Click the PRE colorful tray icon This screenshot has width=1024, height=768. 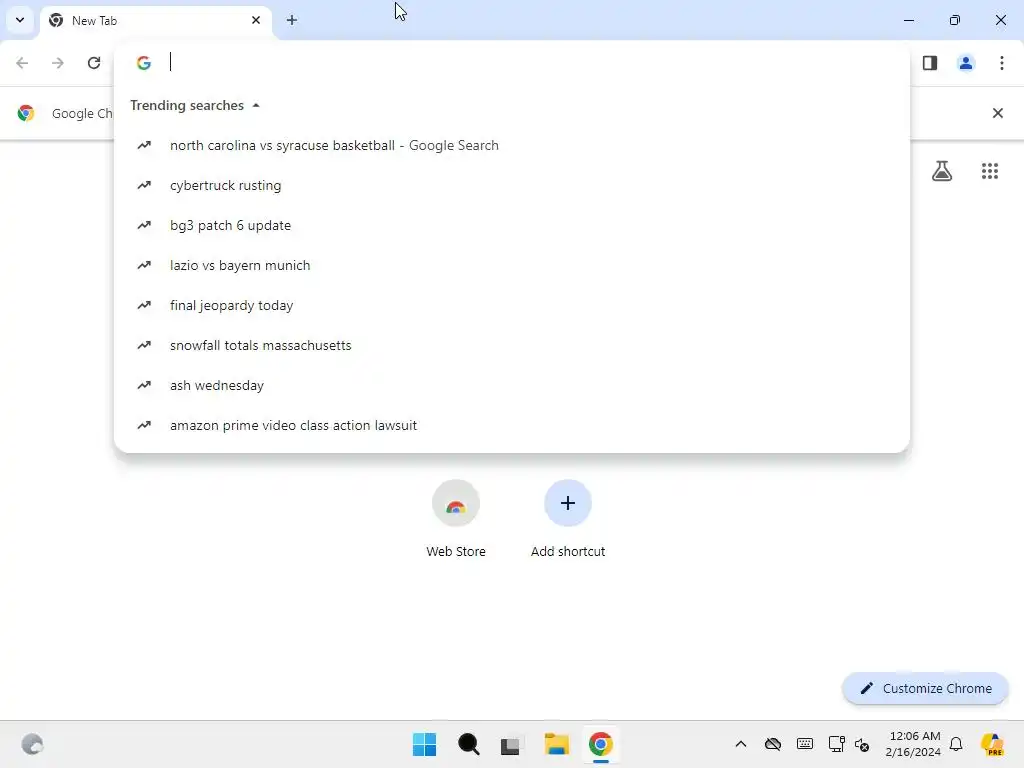(992, 744)
